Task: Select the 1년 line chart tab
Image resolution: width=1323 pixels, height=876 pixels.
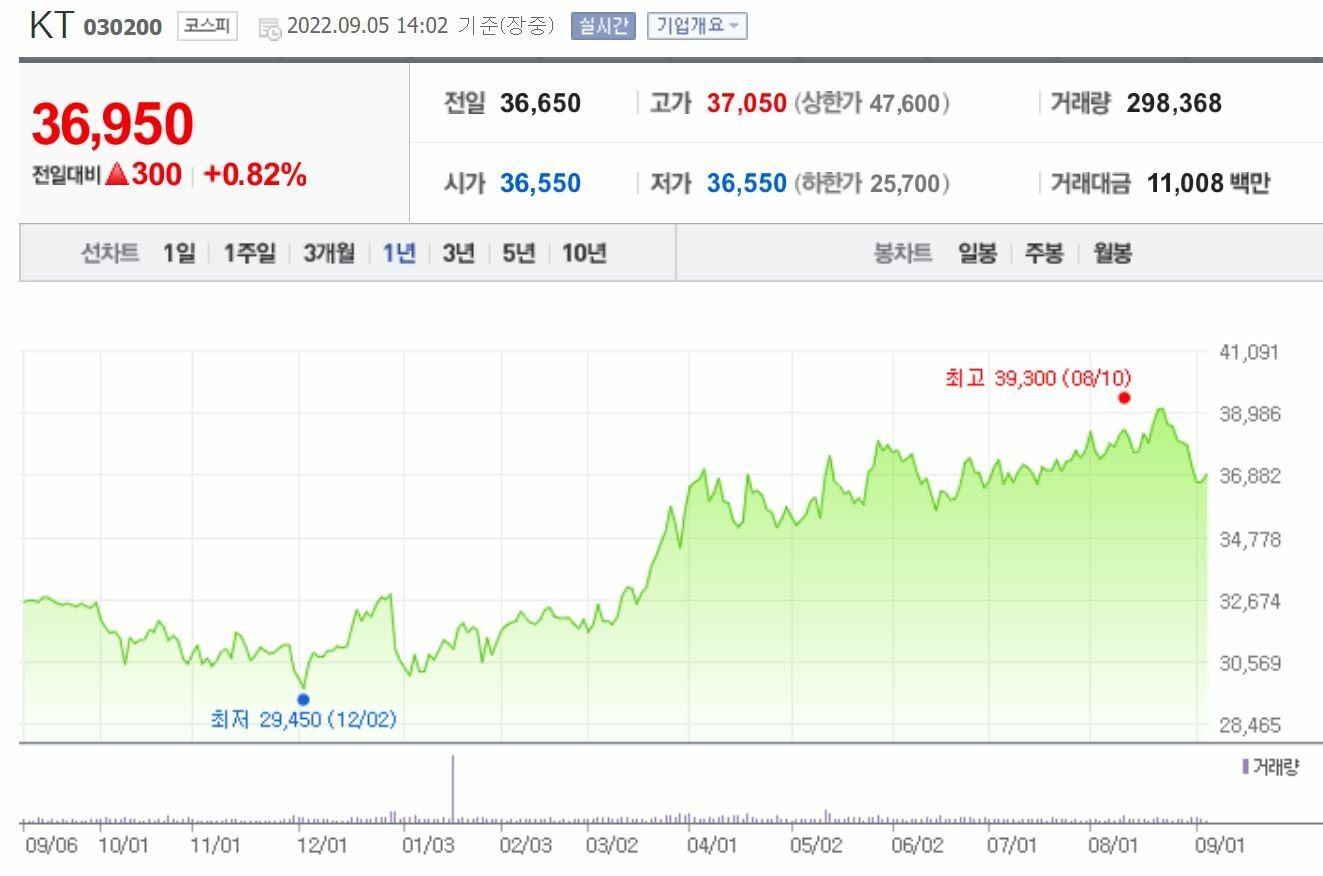Action: tap(399, 253)
